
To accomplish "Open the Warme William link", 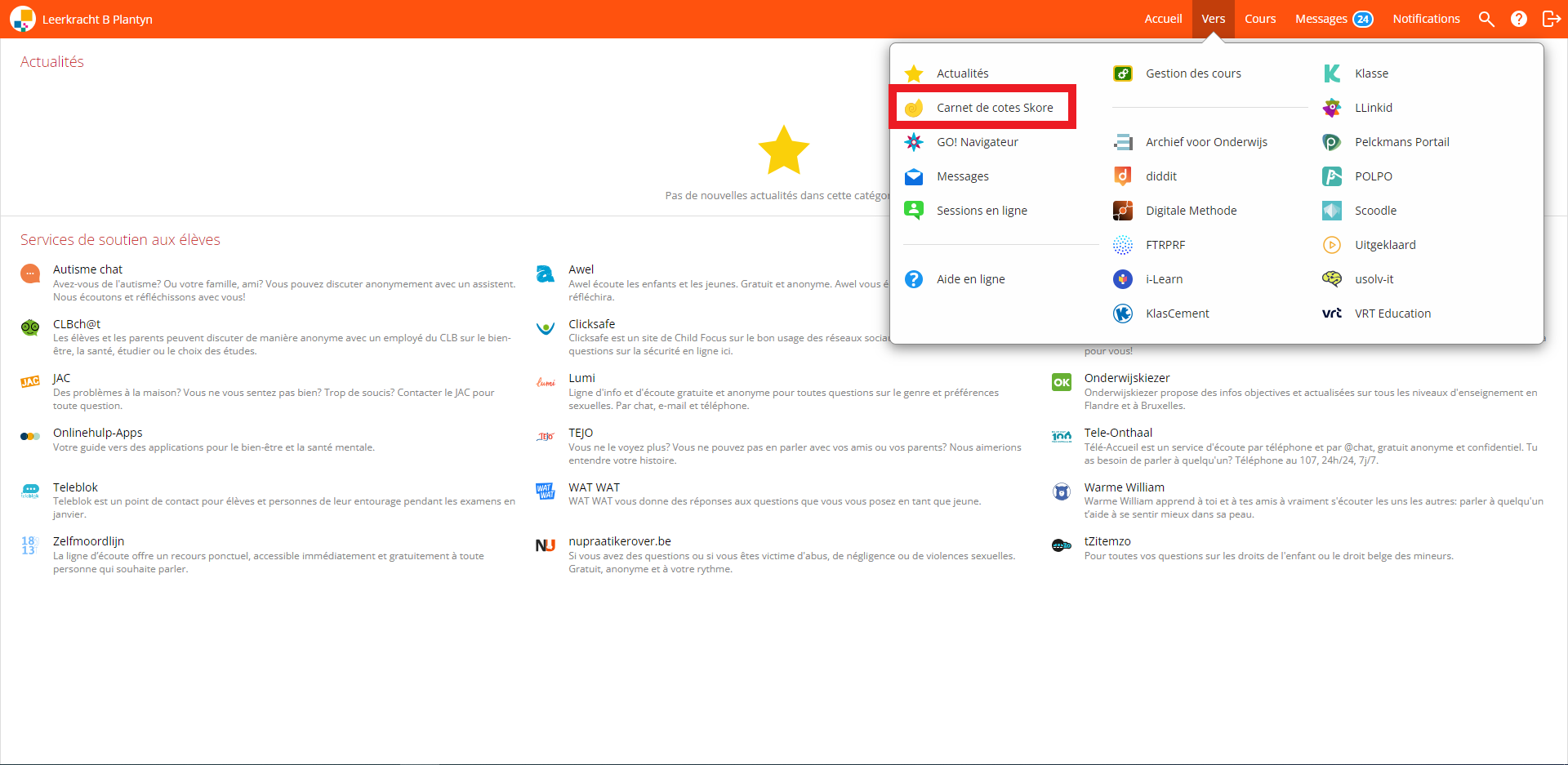I will [1124, 487].
